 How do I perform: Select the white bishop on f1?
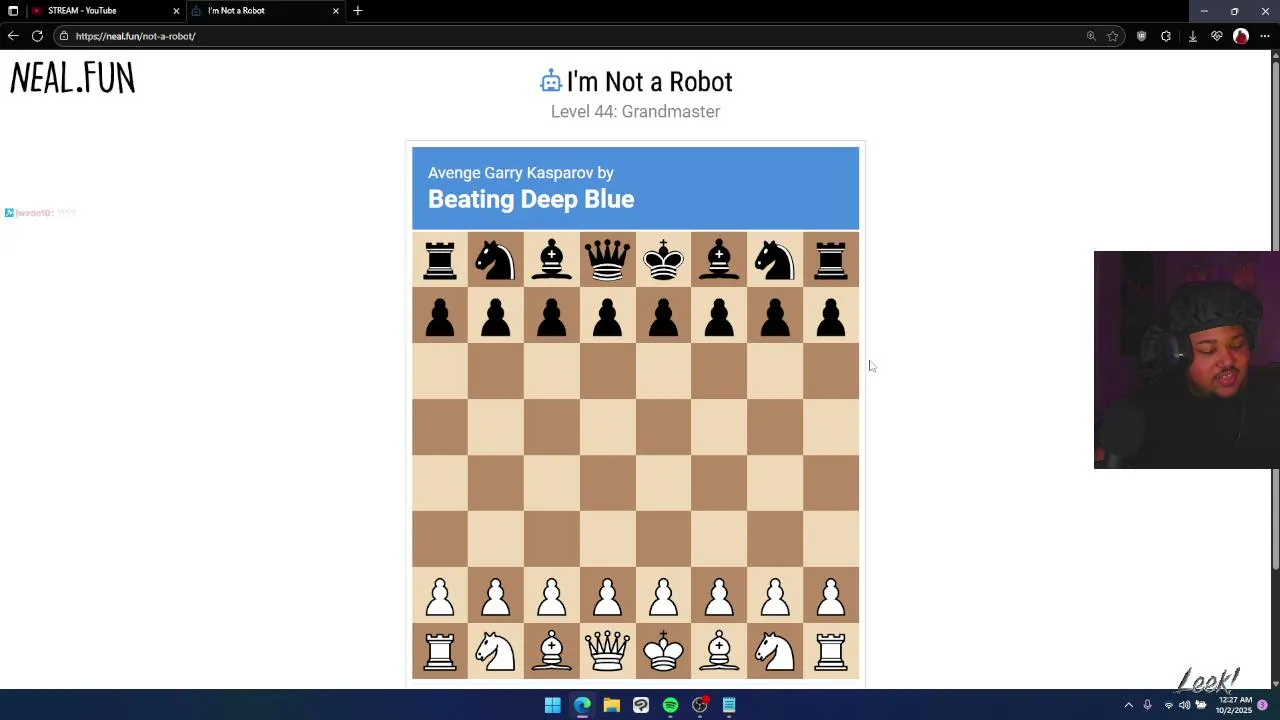click(719, 652)
